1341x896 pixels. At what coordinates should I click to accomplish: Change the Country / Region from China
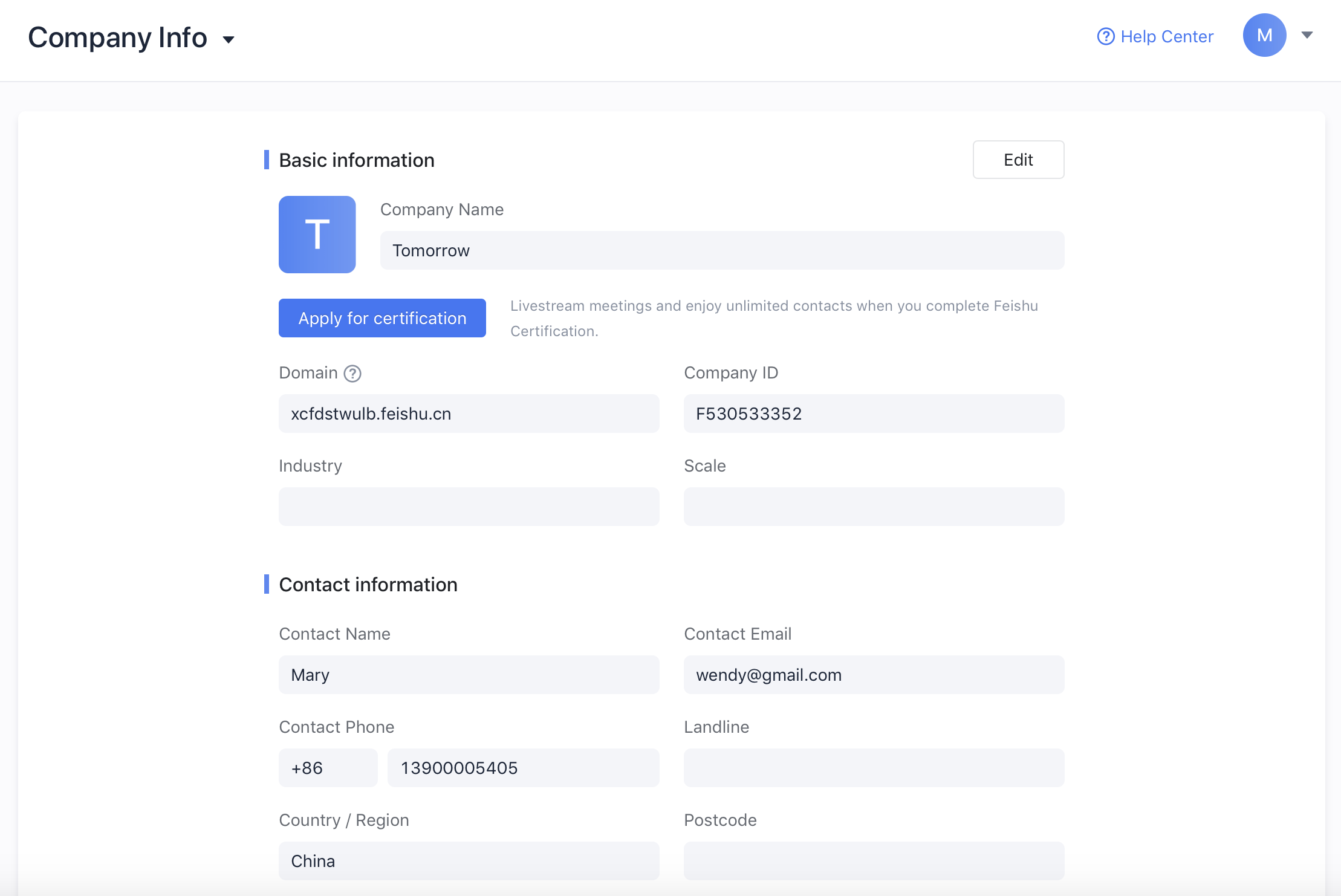(469, 860)
